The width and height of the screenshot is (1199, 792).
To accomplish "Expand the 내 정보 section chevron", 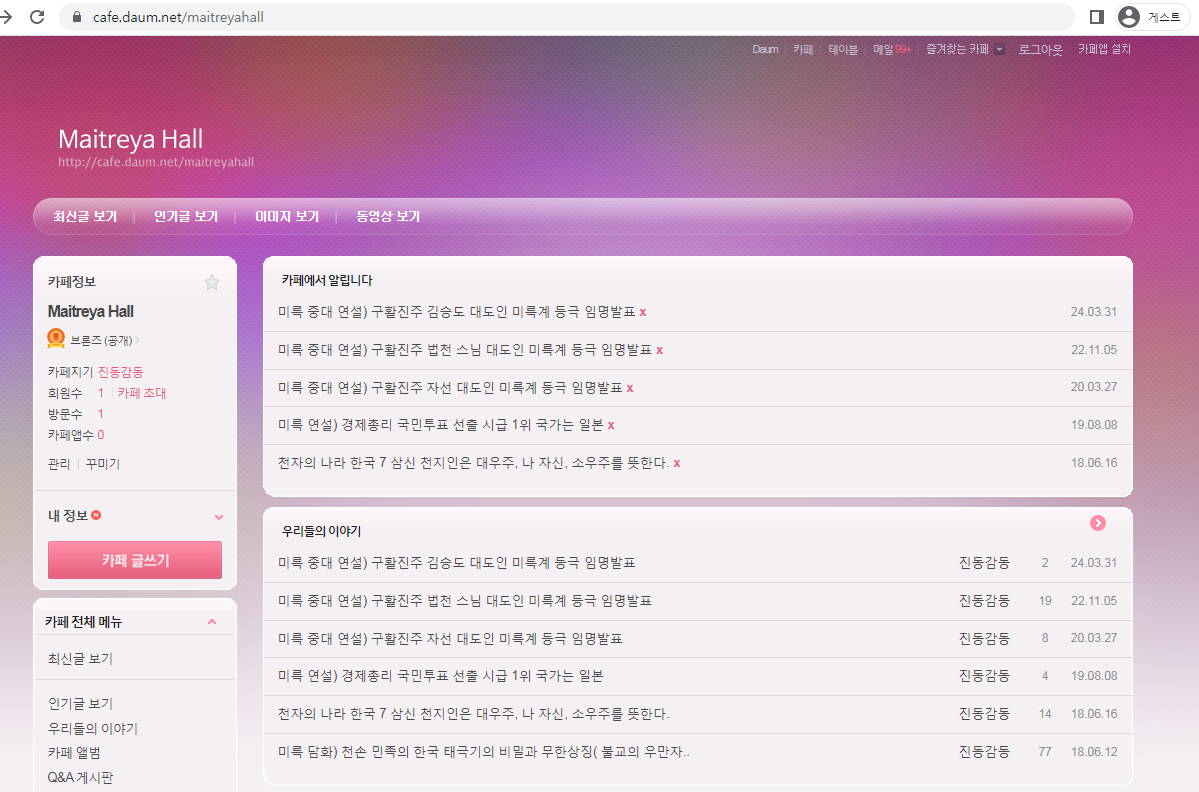I will (219, 517).
